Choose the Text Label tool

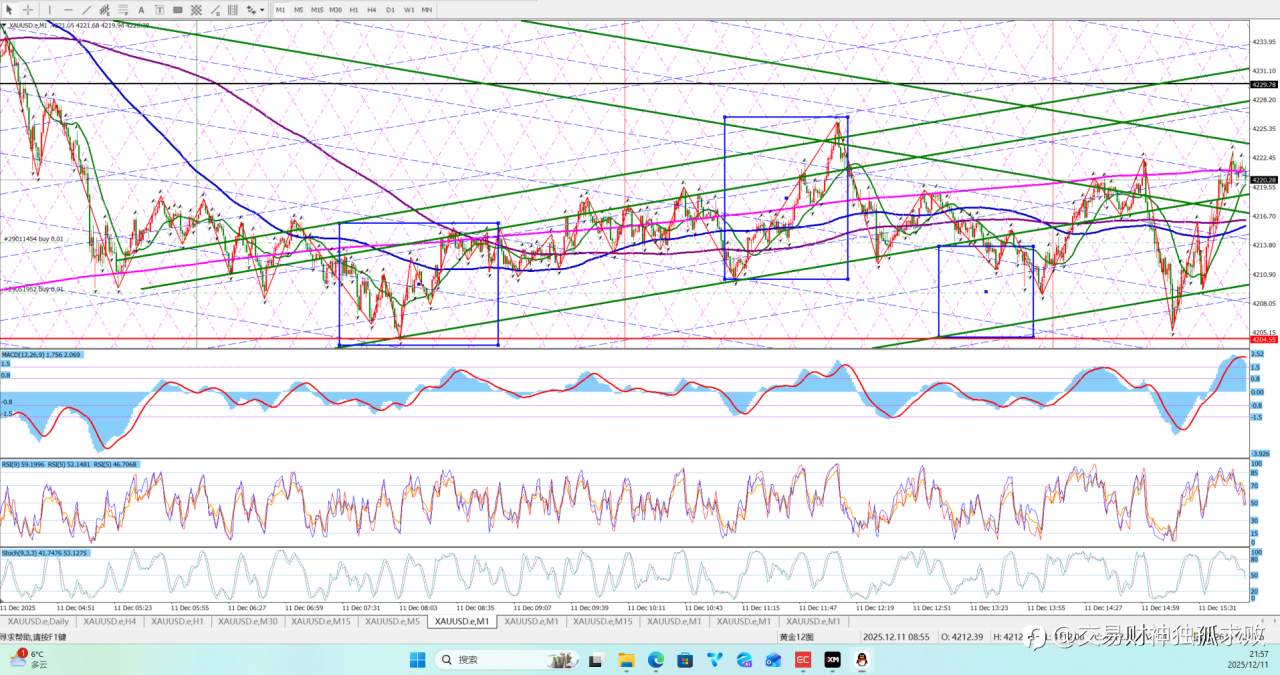[159, 9]
